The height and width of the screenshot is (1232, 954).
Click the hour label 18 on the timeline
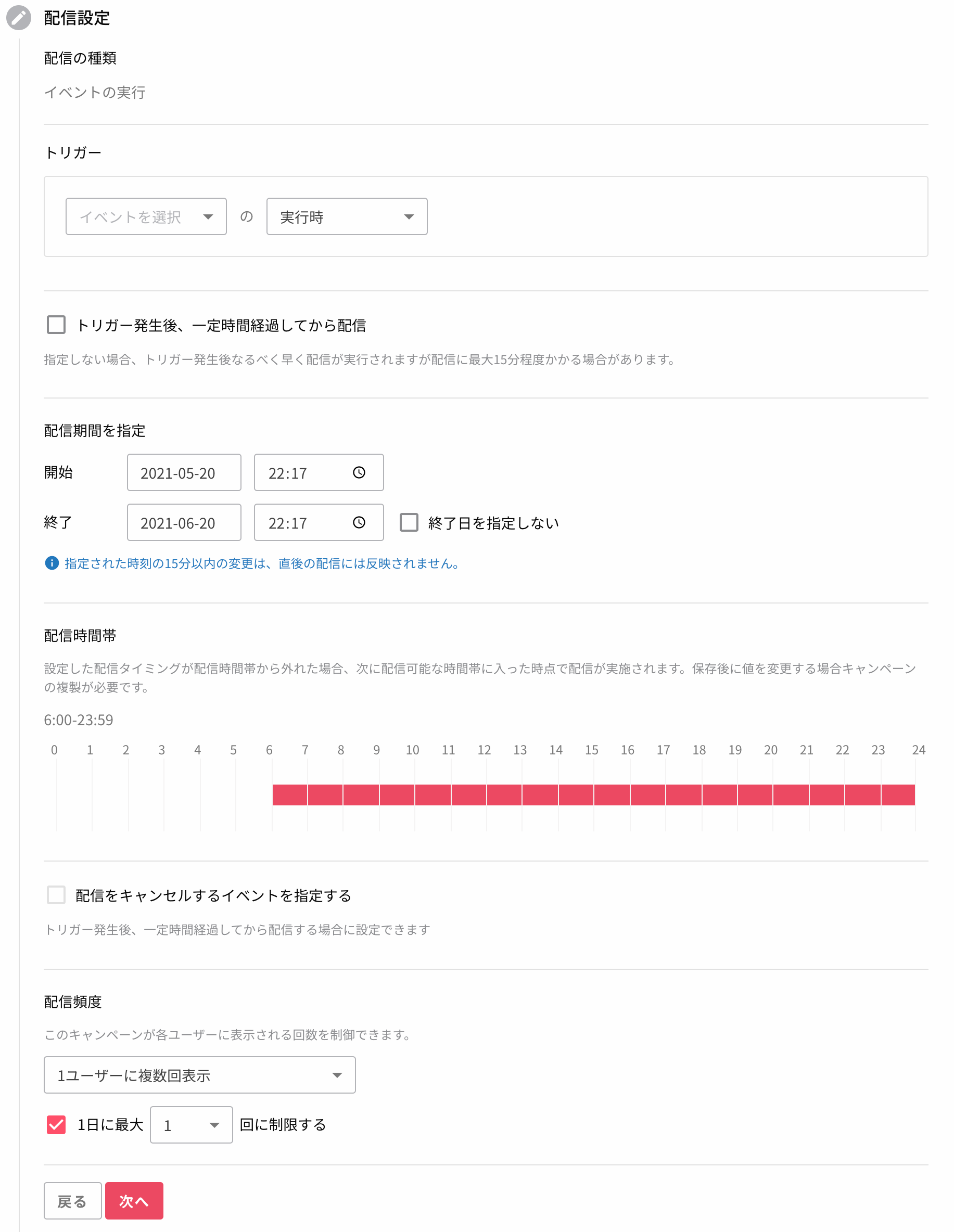[x=699, y=750]
